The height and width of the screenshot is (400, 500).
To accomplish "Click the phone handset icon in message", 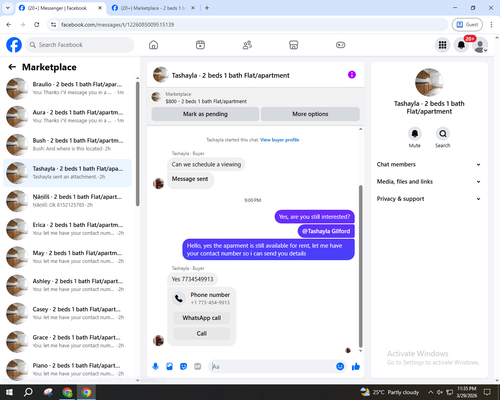I will [x=179, y=298].
